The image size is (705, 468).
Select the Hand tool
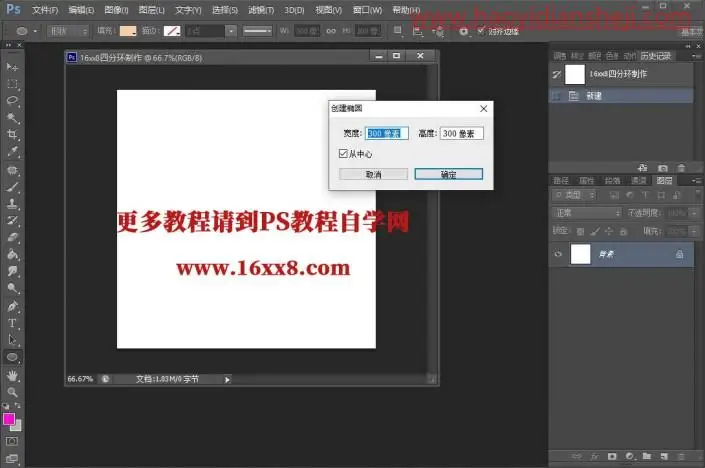coord(12,375)
